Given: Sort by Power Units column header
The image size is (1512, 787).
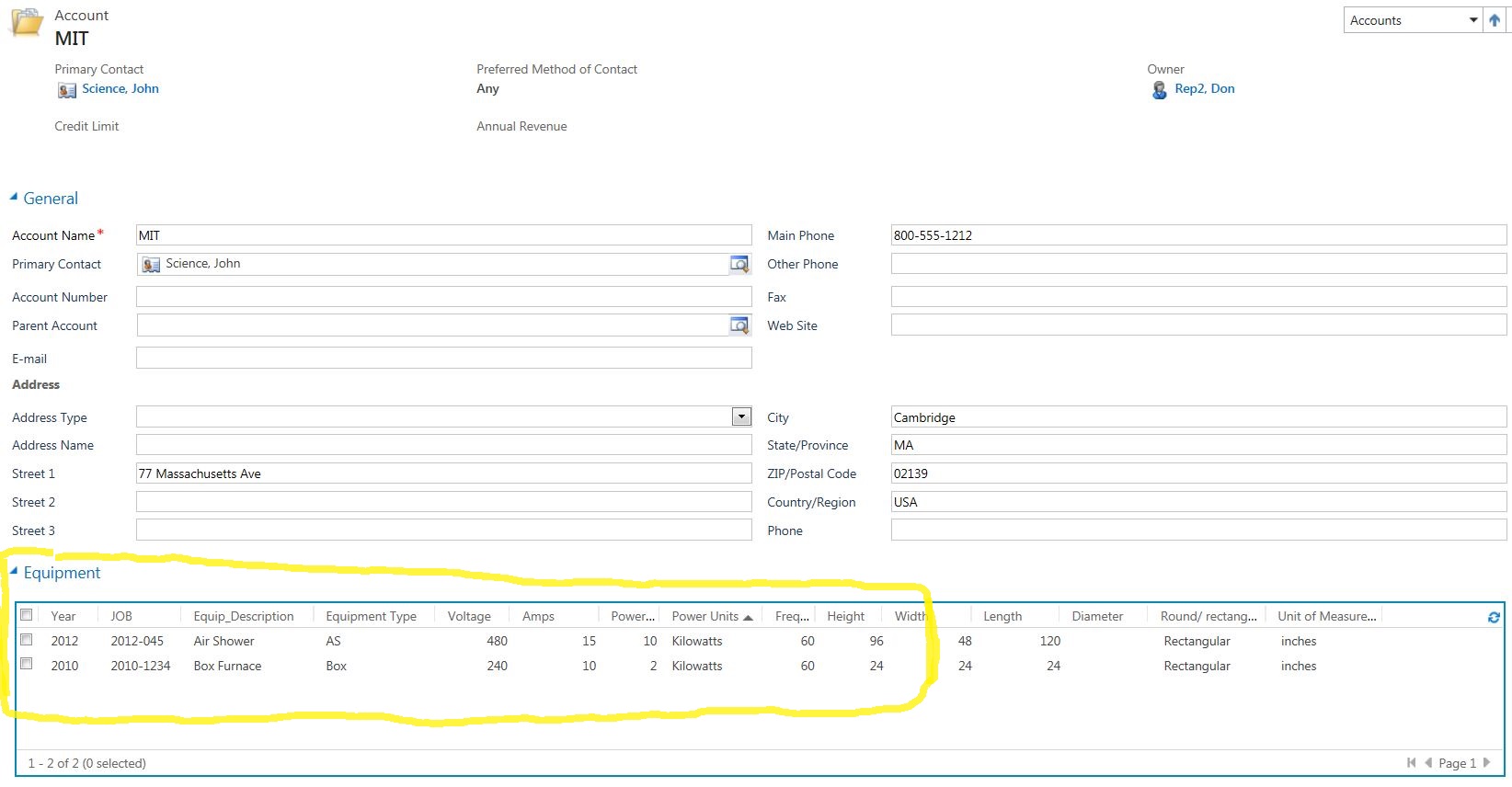Looking at the screenshot, I should pos(711,616).
